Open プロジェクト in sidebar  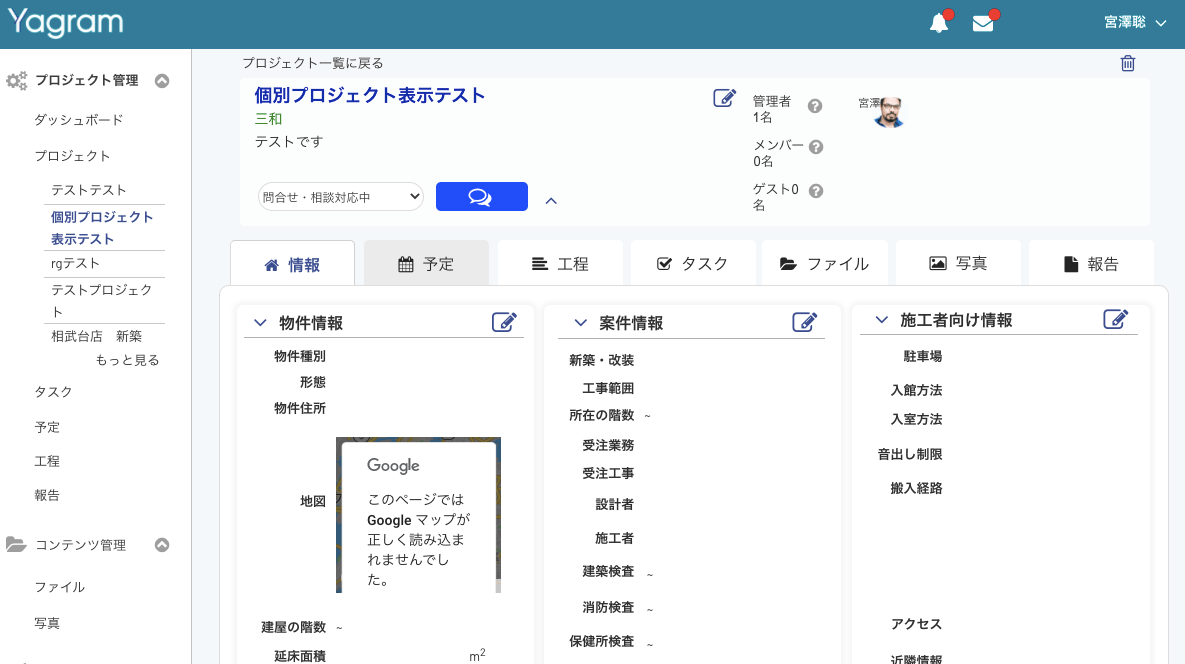pos(73,156)
